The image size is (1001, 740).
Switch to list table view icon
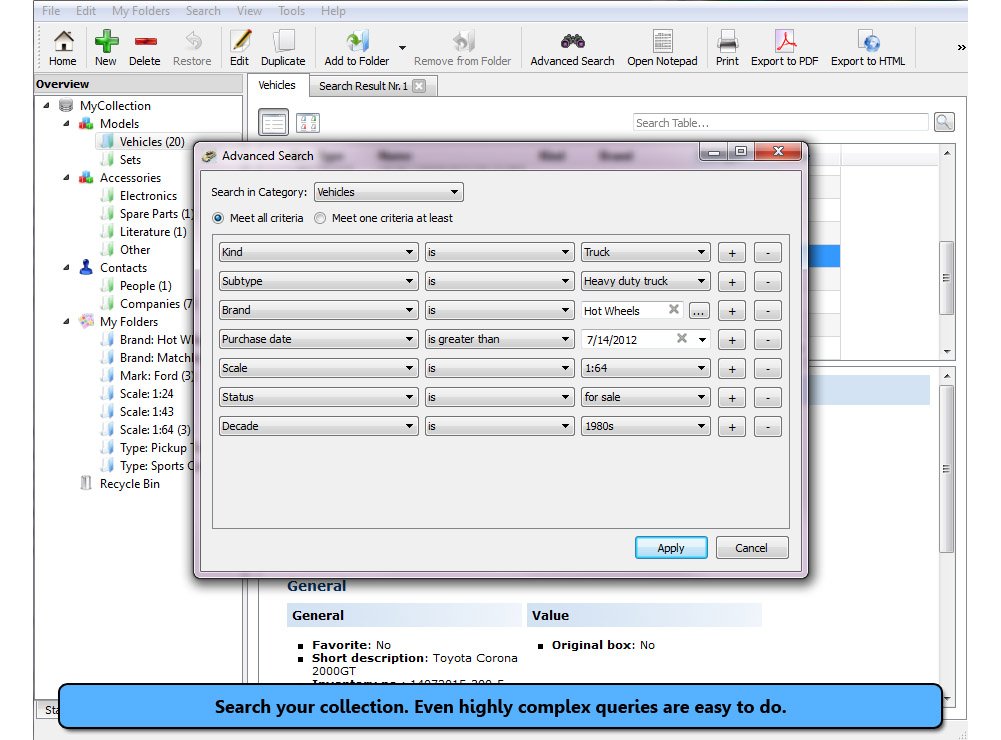[x=273, y=123]
